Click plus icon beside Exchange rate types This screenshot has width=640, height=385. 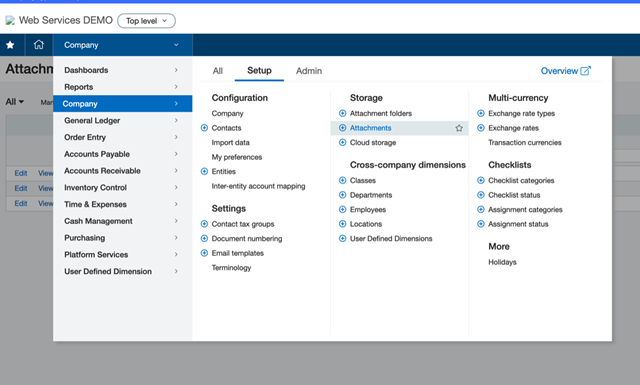point(481,113)
